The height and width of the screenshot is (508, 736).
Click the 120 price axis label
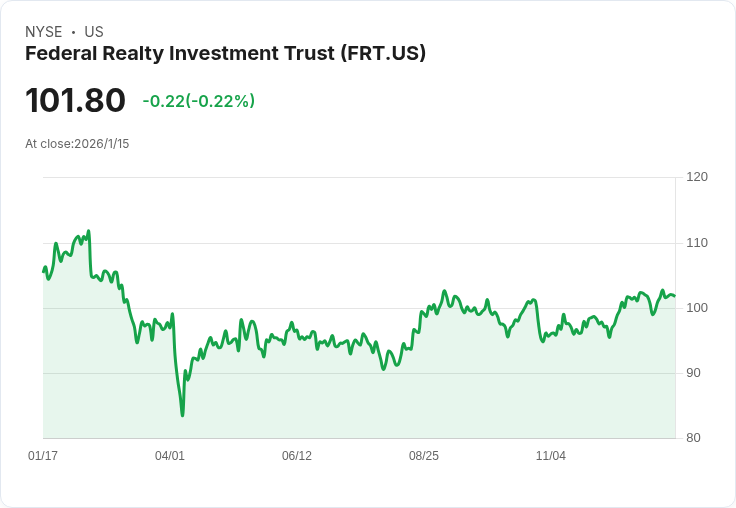[x=697, y=177]
